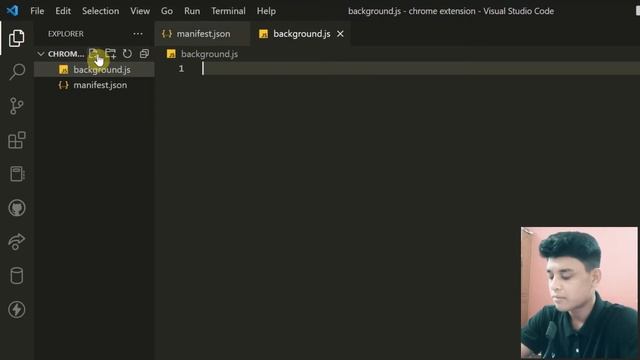Open the Go menu
This screenshot has height=360, width=640.
click(x=167, y=11)
